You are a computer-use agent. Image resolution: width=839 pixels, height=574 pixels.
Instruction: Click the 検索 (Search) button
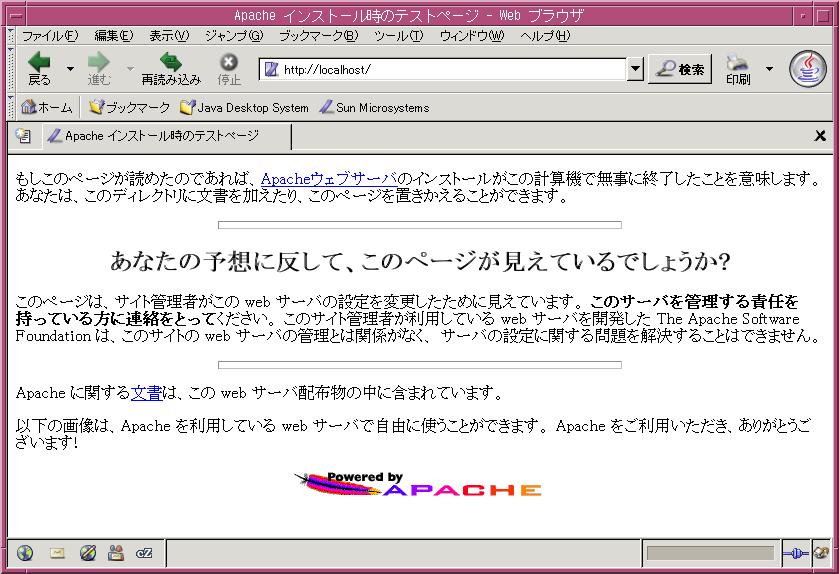pyautogui.click(x=680, y=69)
